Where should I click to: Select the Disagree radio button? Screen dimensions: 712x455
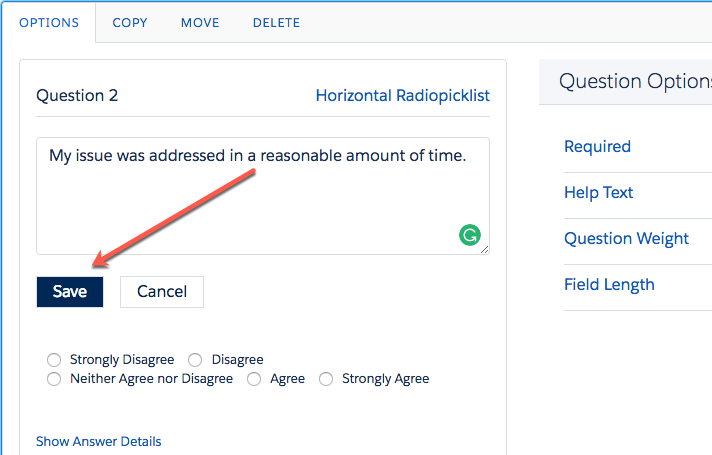(195, 360)
